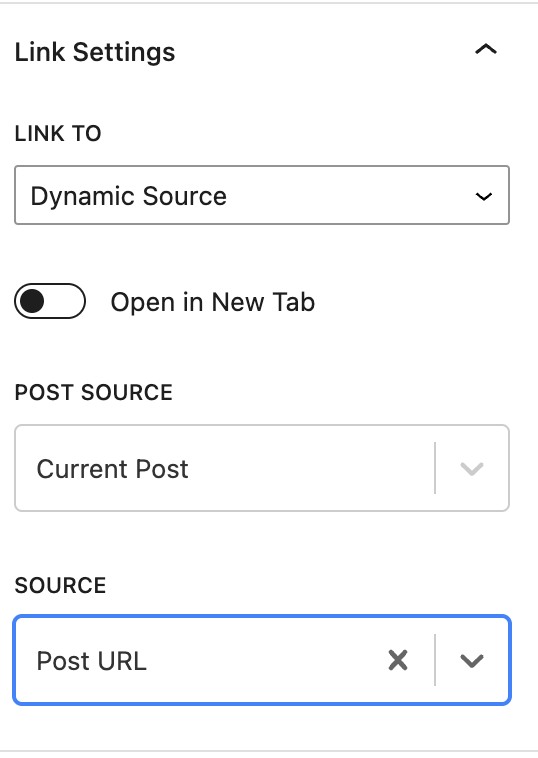The image size is (538, 758).
Task: Clear the Post URL selection with X
Action: coord(398,660)
